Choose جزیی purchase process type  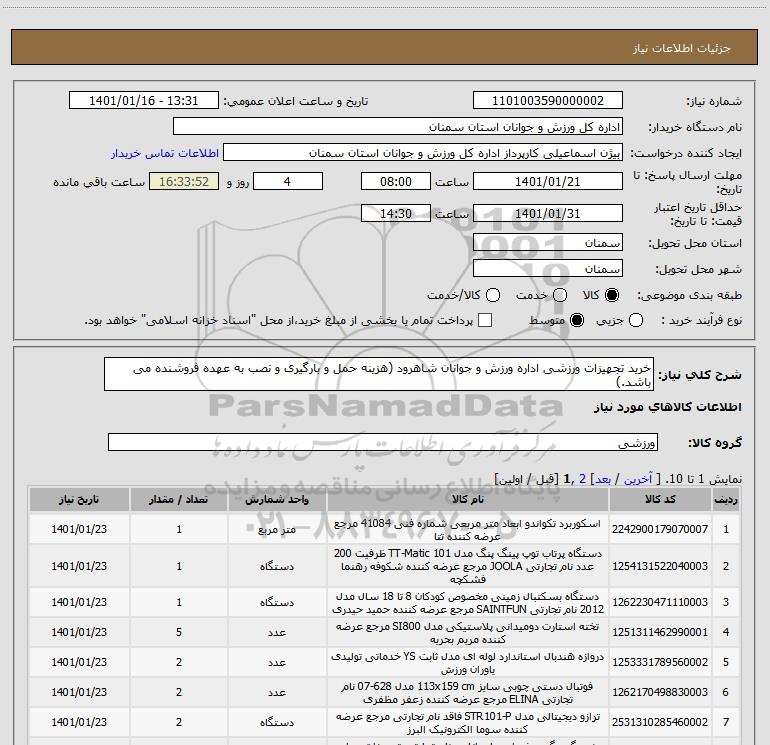click(x=635, y=320)
